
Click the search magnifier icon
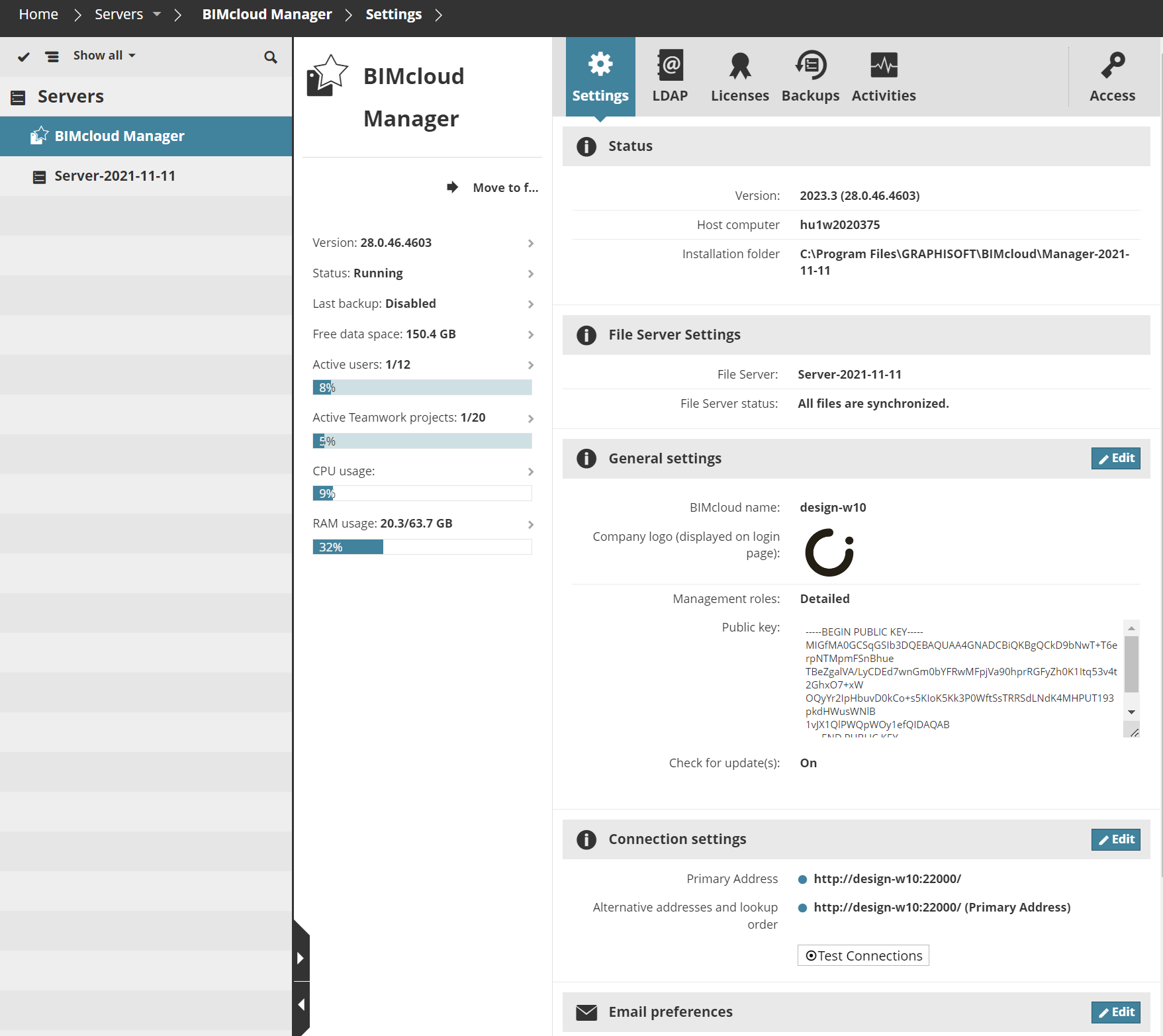[270, 57]
